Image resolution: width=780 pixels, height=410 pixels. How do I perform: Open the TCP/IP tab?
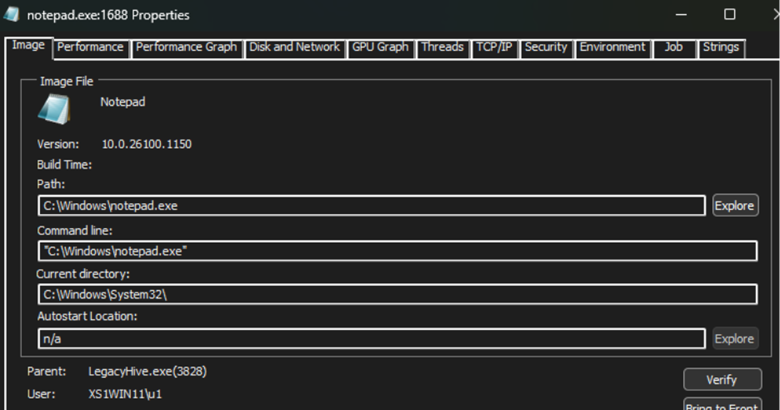(x=494, y=48)
